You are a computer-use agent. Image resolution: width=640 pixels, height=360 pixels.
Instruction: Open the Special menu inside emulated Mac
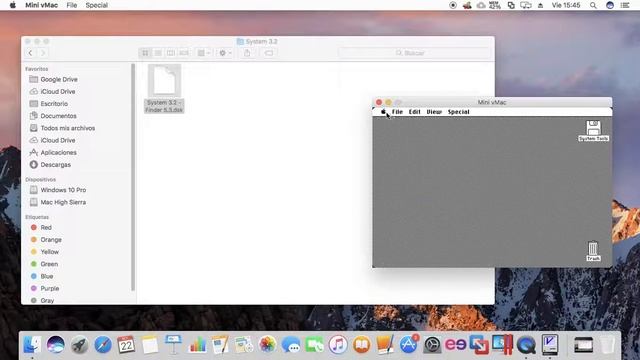click(458, 112)
